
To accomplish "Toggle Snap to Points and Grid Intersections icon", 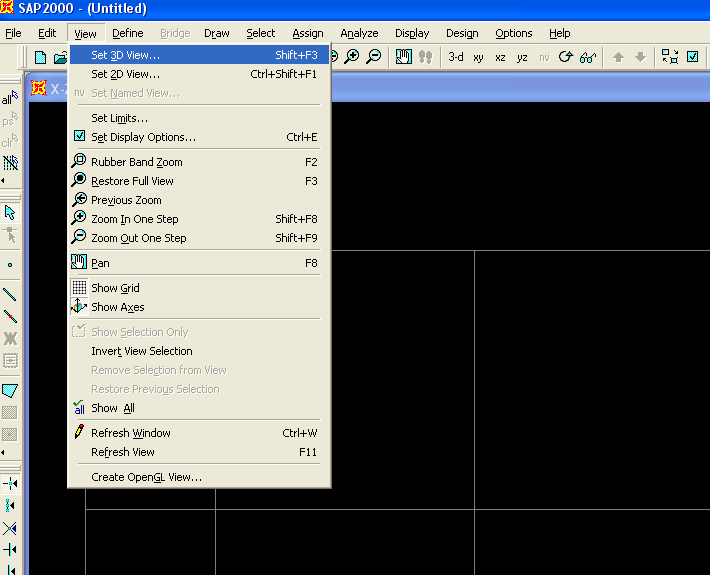I will [x=10, y=484].
